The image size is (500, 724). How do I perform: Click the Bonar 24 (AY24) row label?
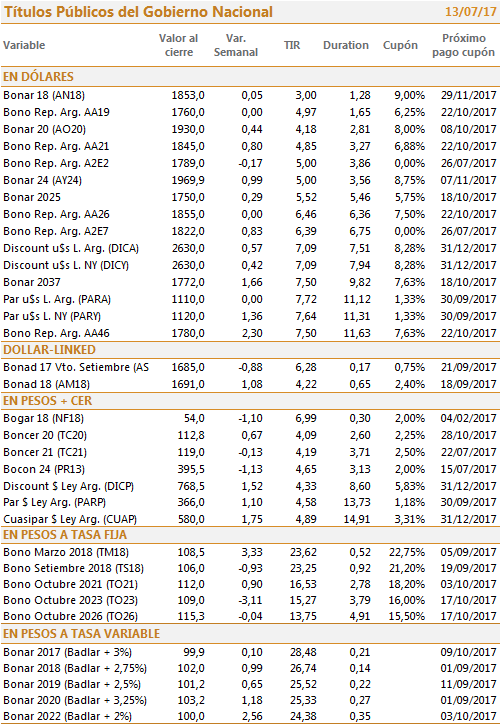pos(42,181)
